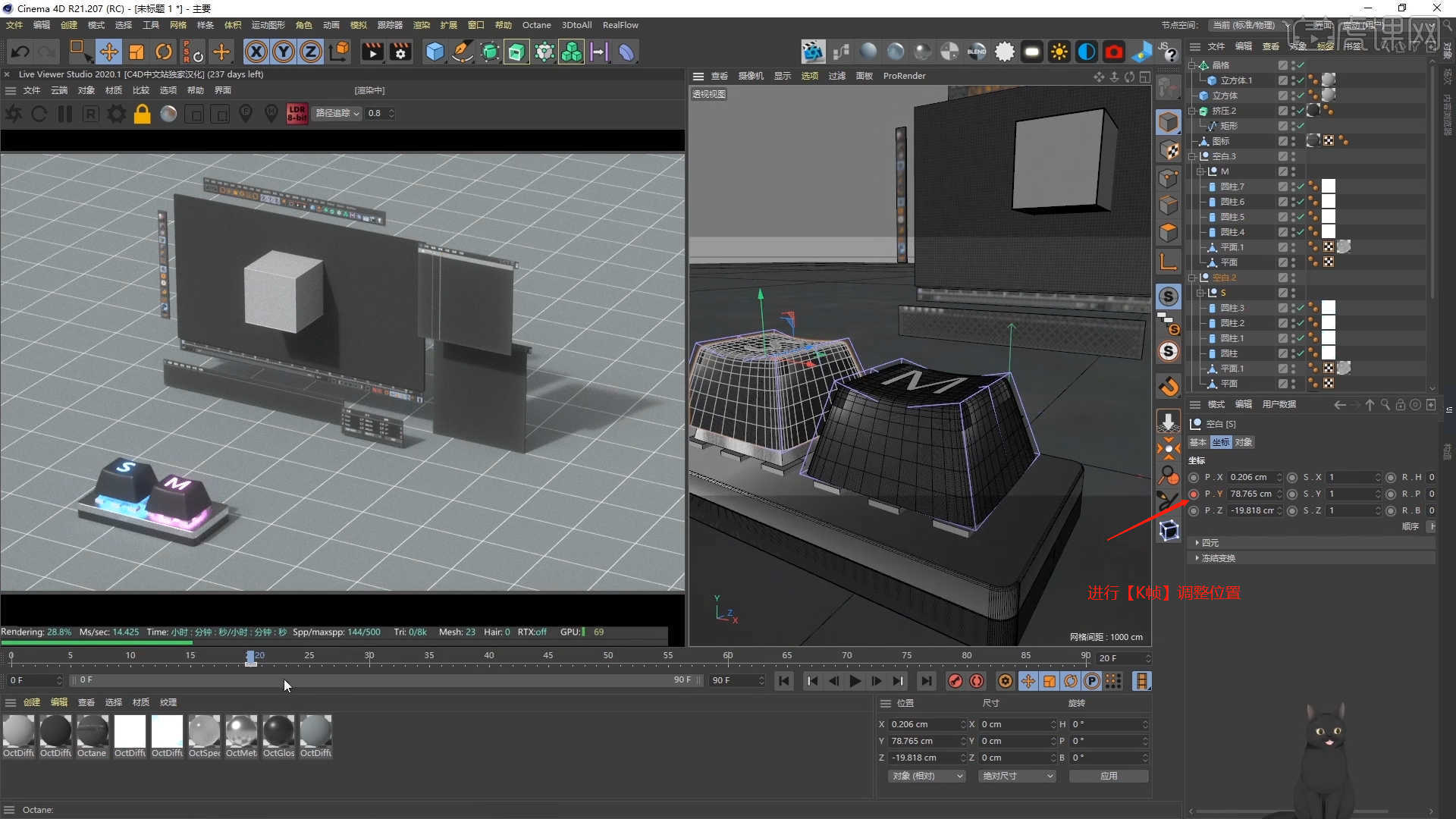
Task: Click the red Record Active Objects key
Action: [955, 681]
